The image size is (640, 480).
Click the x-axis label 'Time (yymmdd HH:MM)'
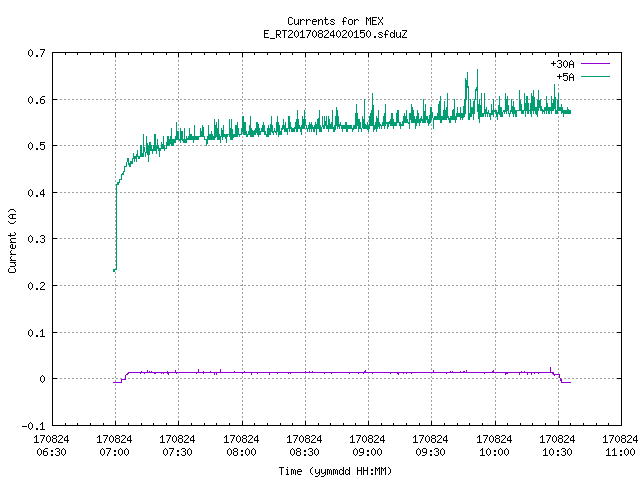tap(335, 471)
